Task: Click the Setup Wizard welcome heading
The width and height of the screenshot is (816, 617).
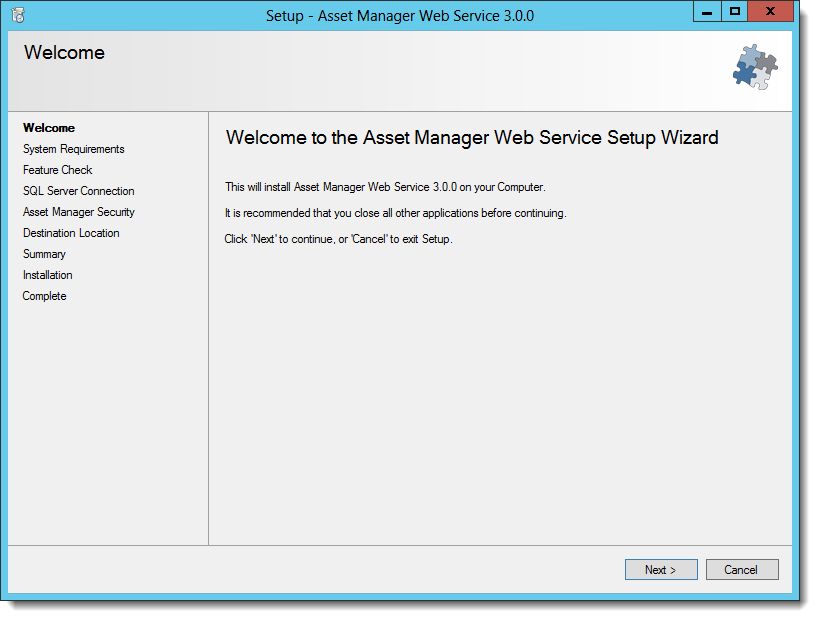Action: [x=472, y=138]
